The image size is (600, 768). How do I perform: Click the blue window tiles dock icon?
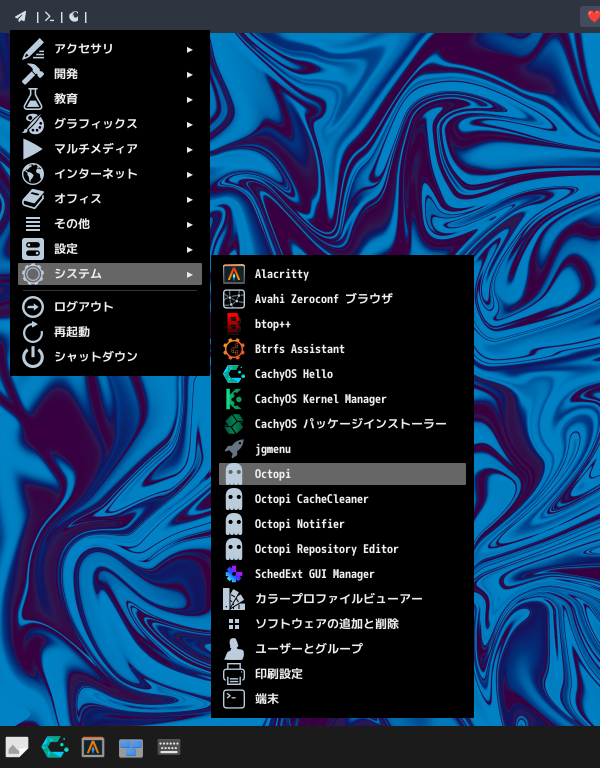pyautogui.click(x=131, y=747)
